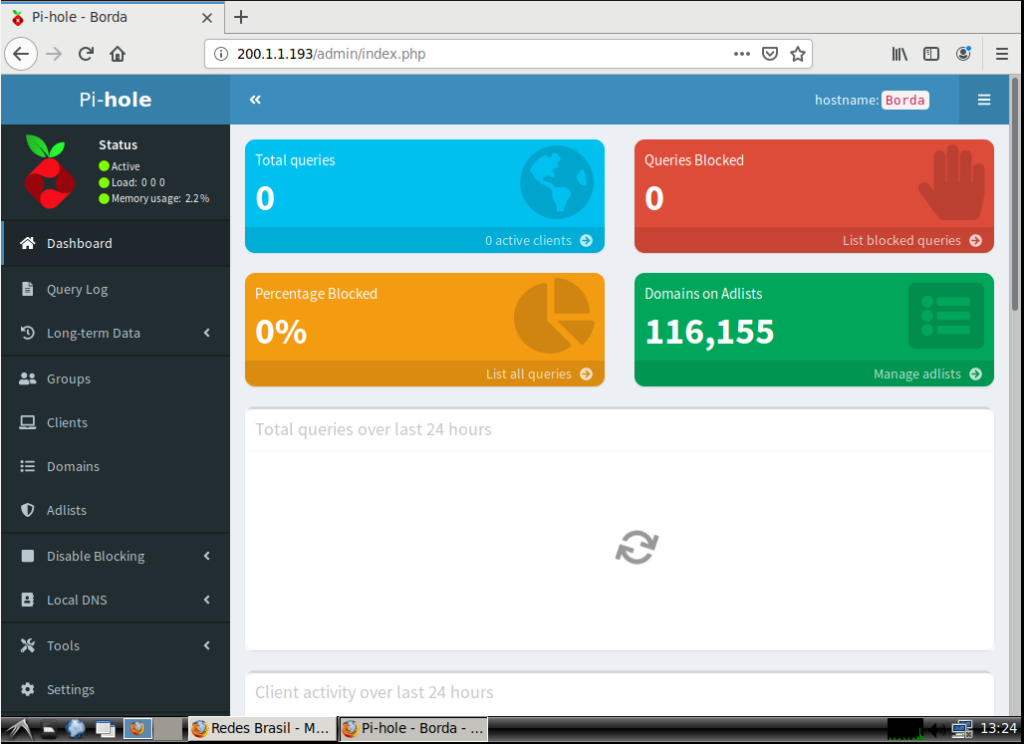Open the Clients menu item
This screenshot has height=744, width=1024.
(x=116, y=422)
